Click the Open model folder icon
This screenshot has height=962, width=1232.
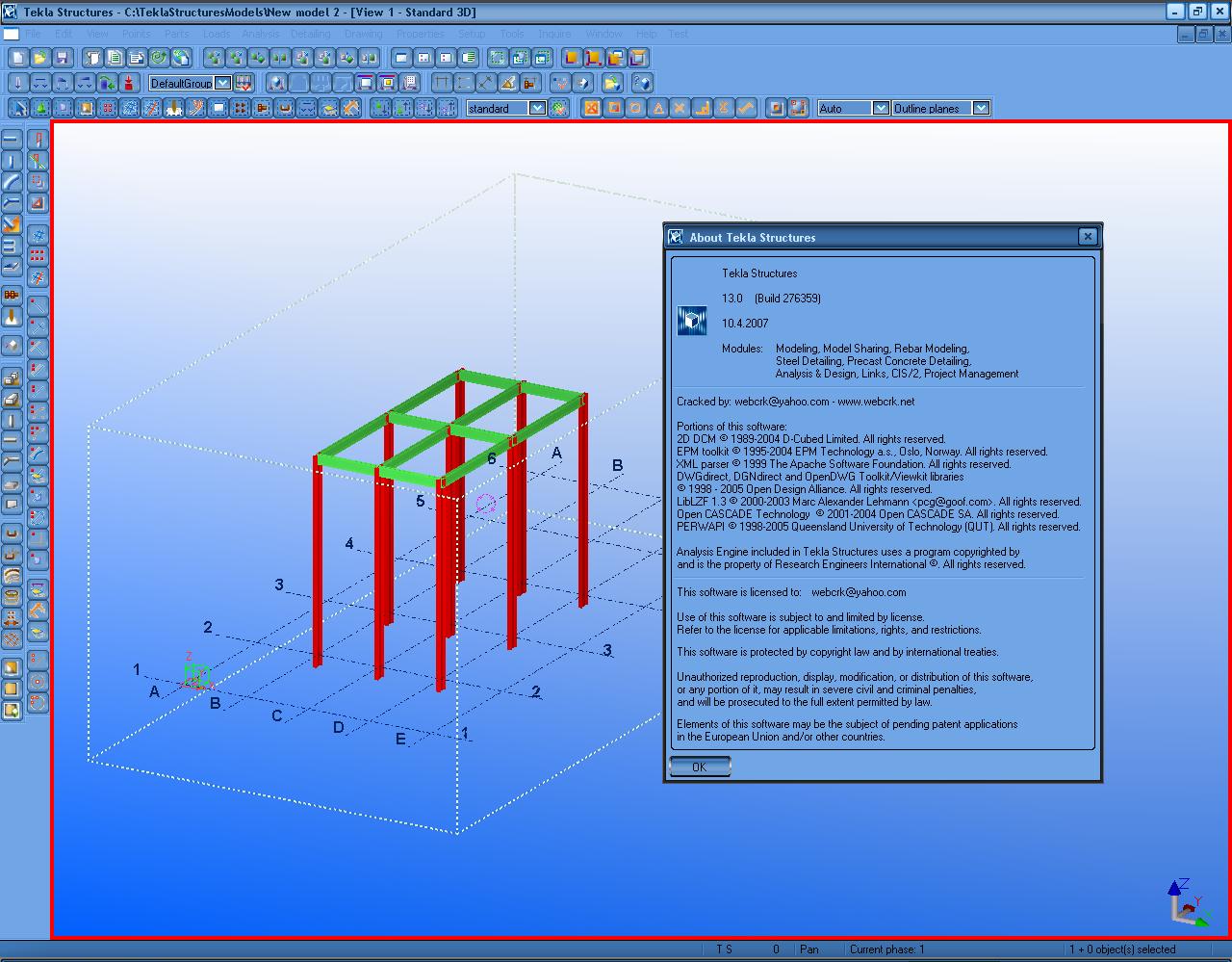[39, 58]
